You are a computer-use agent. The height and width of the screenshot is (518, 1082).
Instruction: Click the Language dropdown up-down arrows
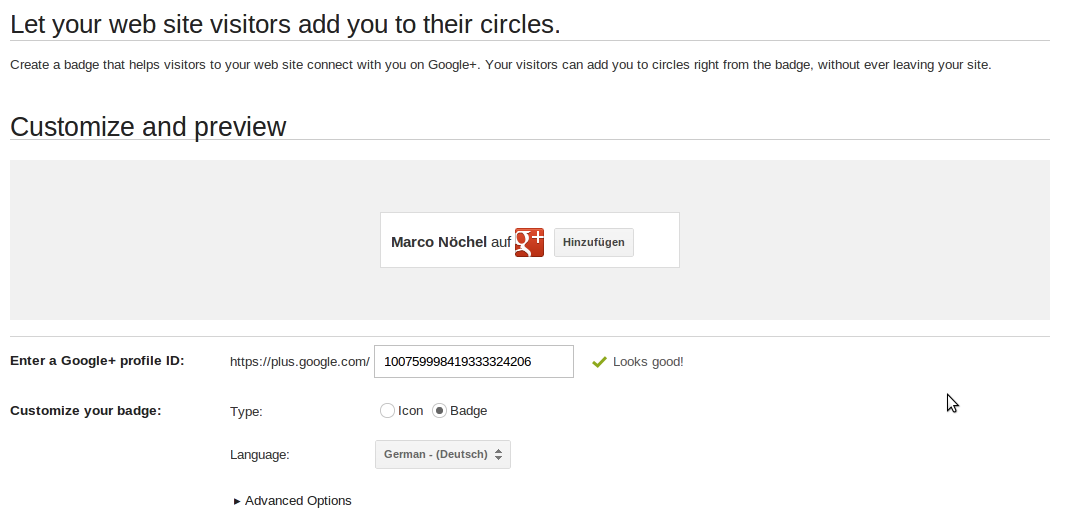coord(498,455)
